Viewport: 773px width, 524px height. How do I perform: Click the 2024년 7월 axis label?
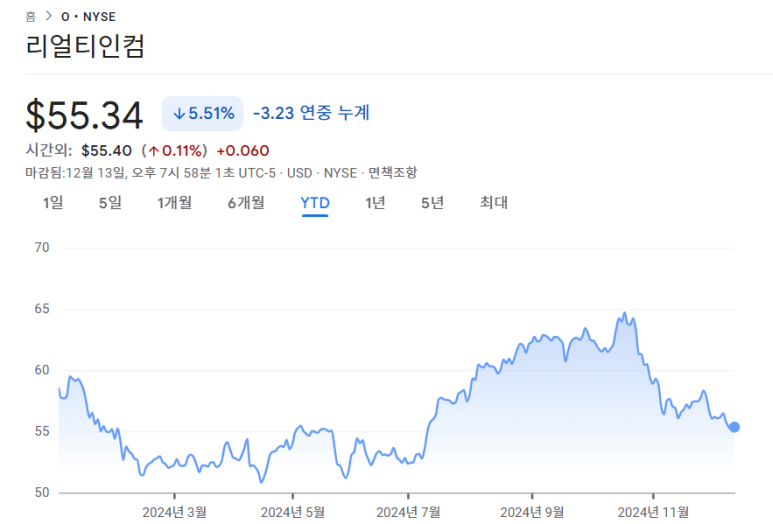pos(408,512)
